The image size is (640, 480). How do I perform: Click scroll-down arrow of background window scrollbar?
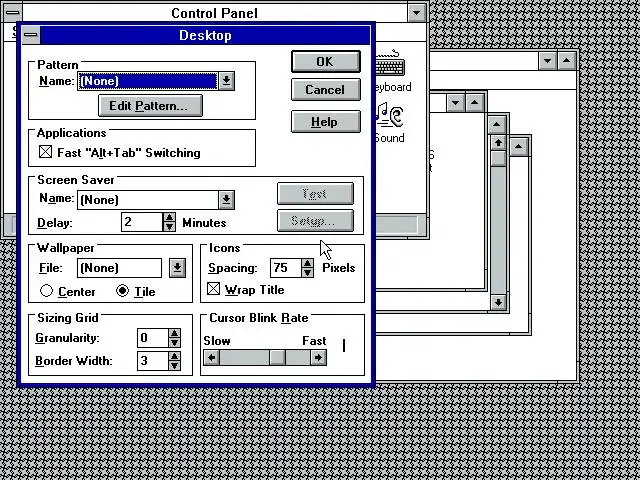click(498, 303)
